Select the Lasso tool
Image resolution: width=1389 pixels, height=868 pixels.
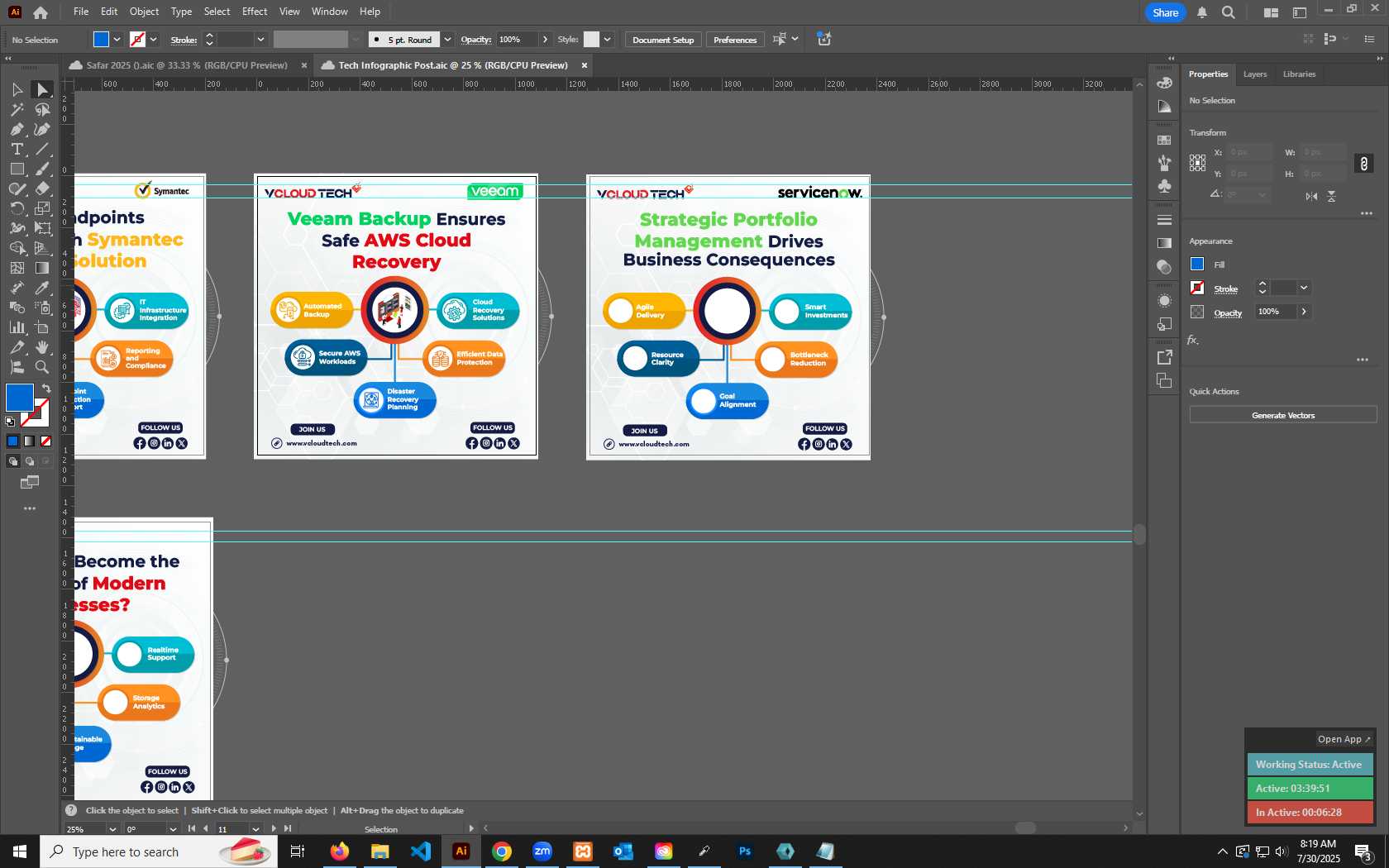pyautogui.click(x=42, y=109)
